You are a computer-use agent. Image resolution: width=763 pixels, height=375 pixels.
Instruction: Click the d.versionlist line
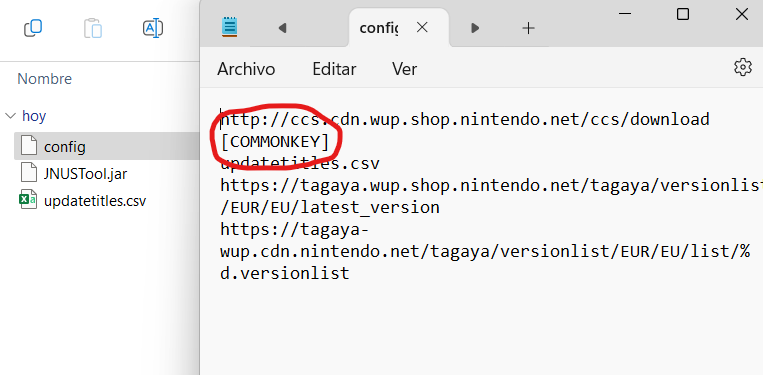click(285, 273)
